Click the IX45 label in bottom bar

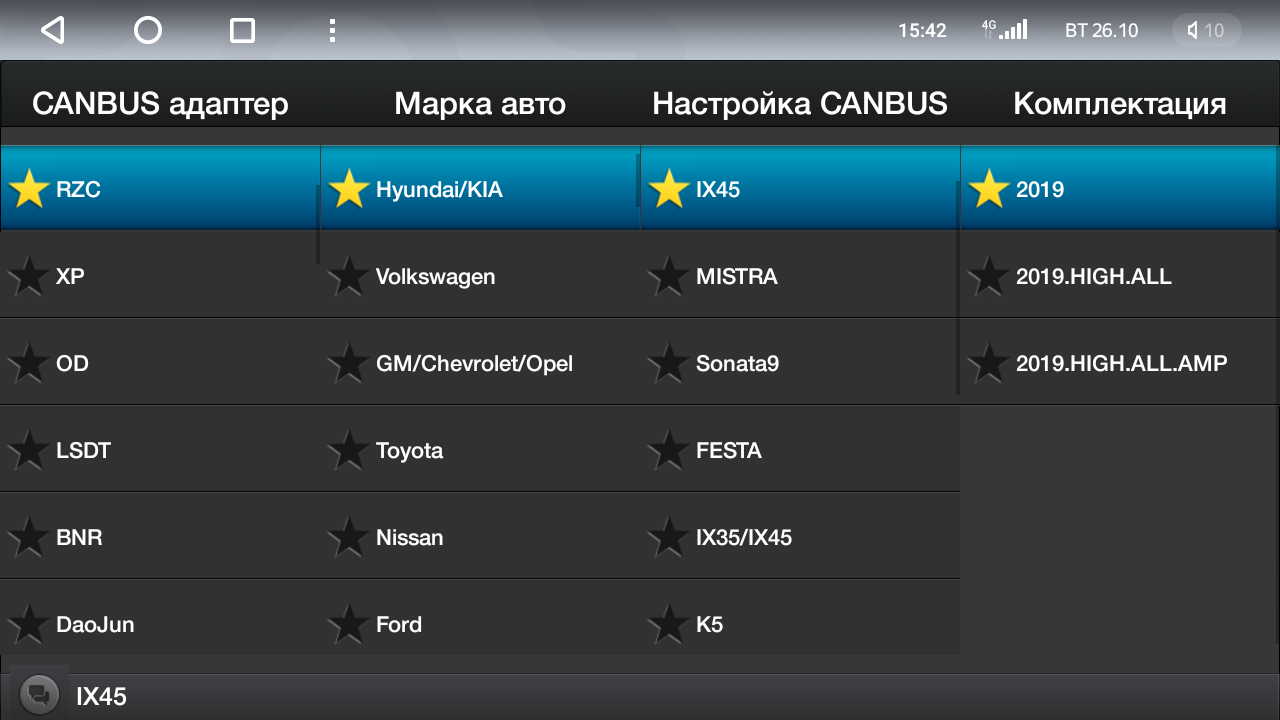pos(102,696)
